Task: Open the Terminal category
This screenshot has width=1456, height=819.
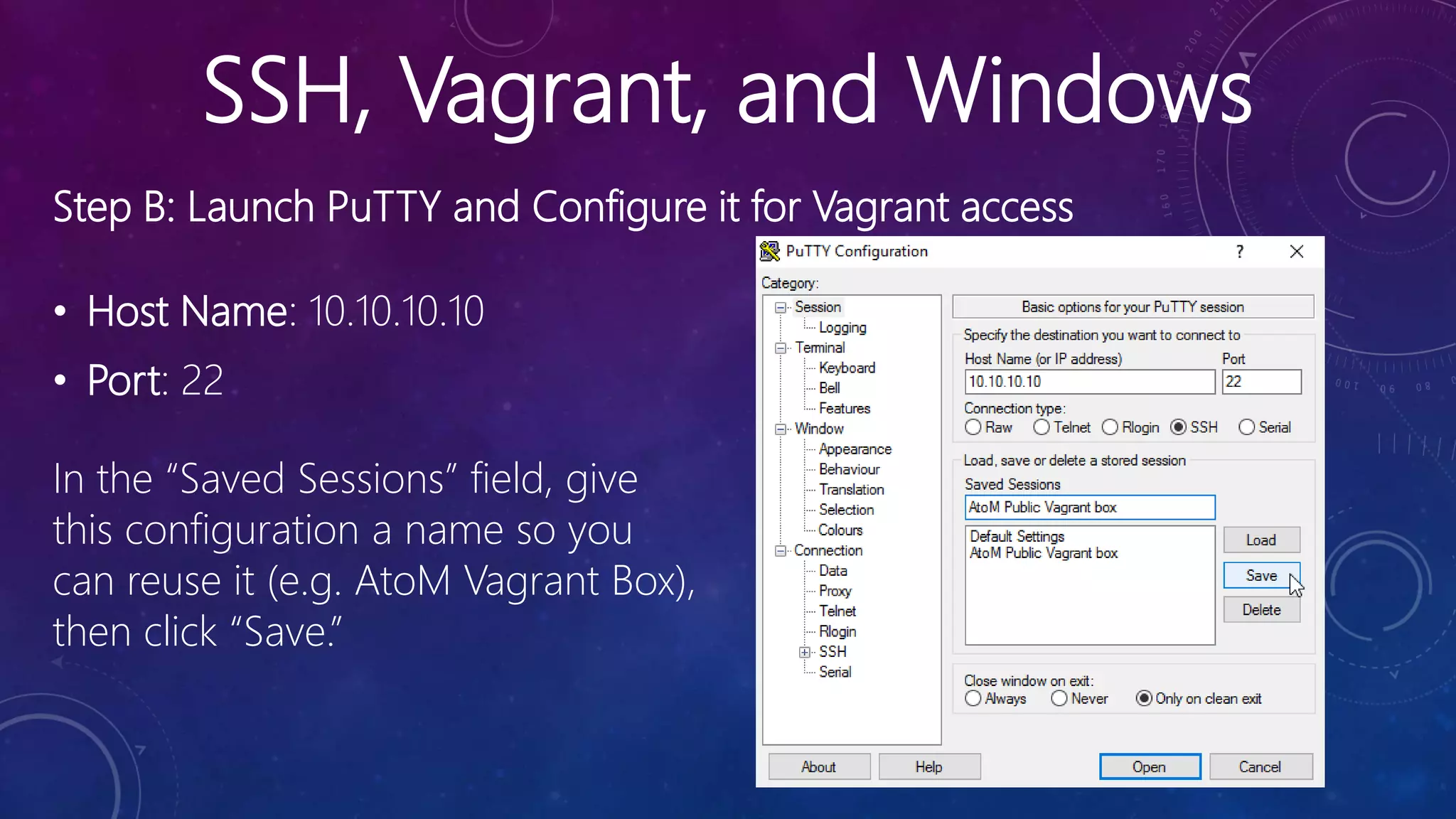Action: pos(820,348)
